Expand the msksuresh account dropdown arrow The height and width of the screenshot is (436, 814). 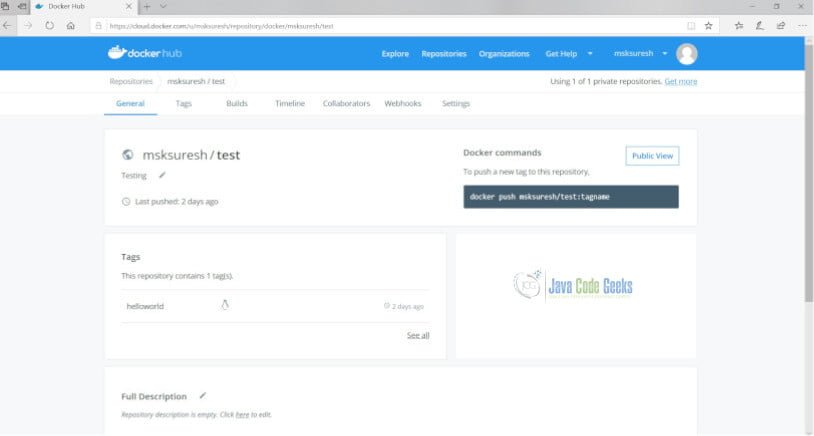(x=664, y=53)
